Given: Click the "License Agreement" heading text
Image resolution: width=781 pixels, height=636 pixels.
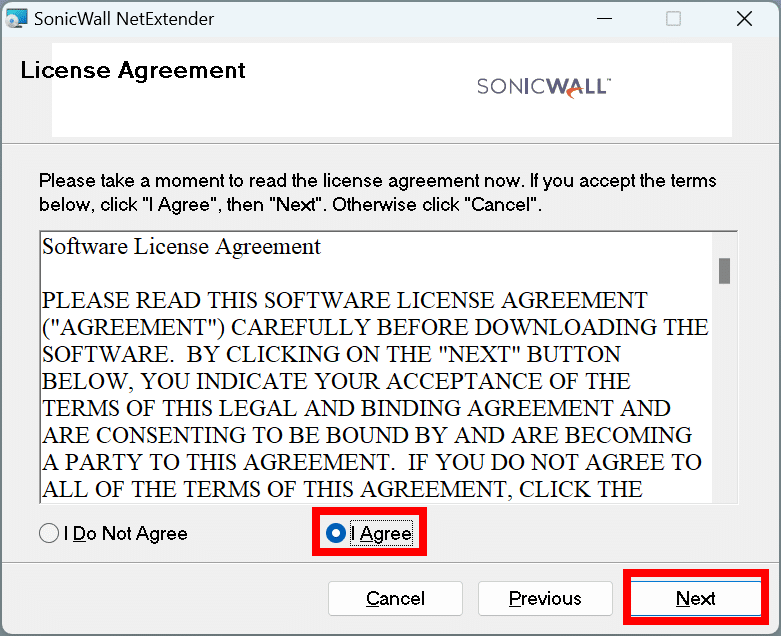Looking at the screenshot, I should click(133, 70).
